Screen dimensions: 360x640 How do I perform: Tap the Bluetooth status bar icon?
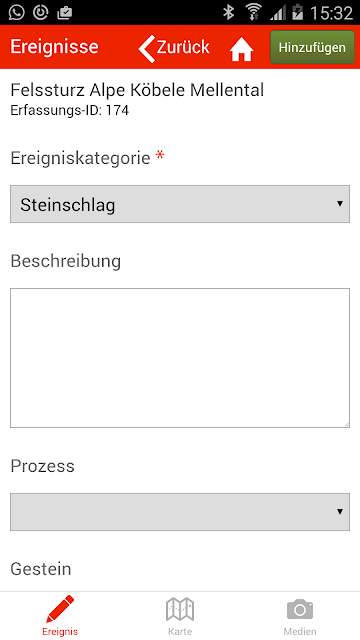coord(228,13)
